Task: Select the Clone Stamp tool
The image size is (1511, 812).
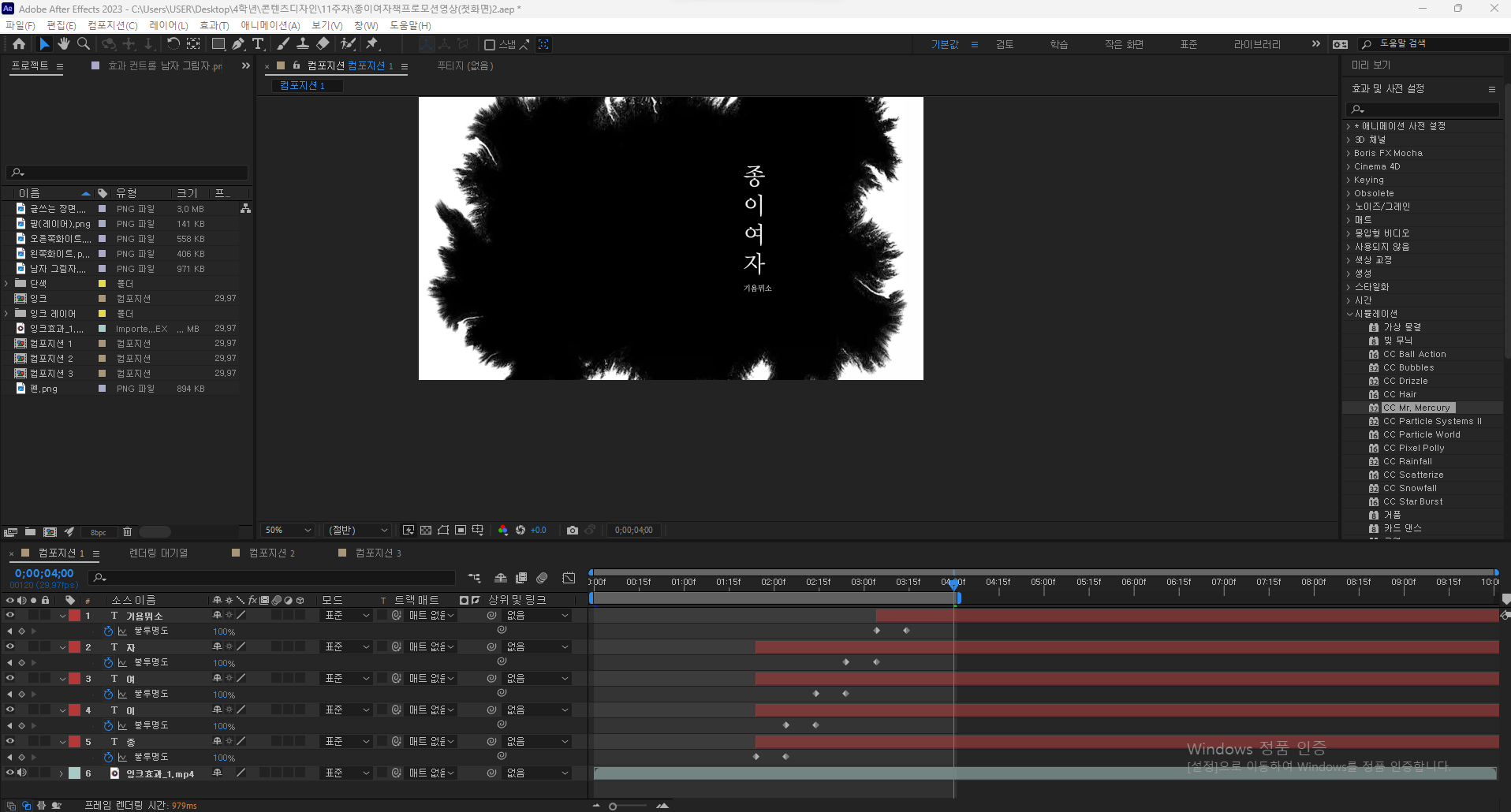Action: pos(303,44)
